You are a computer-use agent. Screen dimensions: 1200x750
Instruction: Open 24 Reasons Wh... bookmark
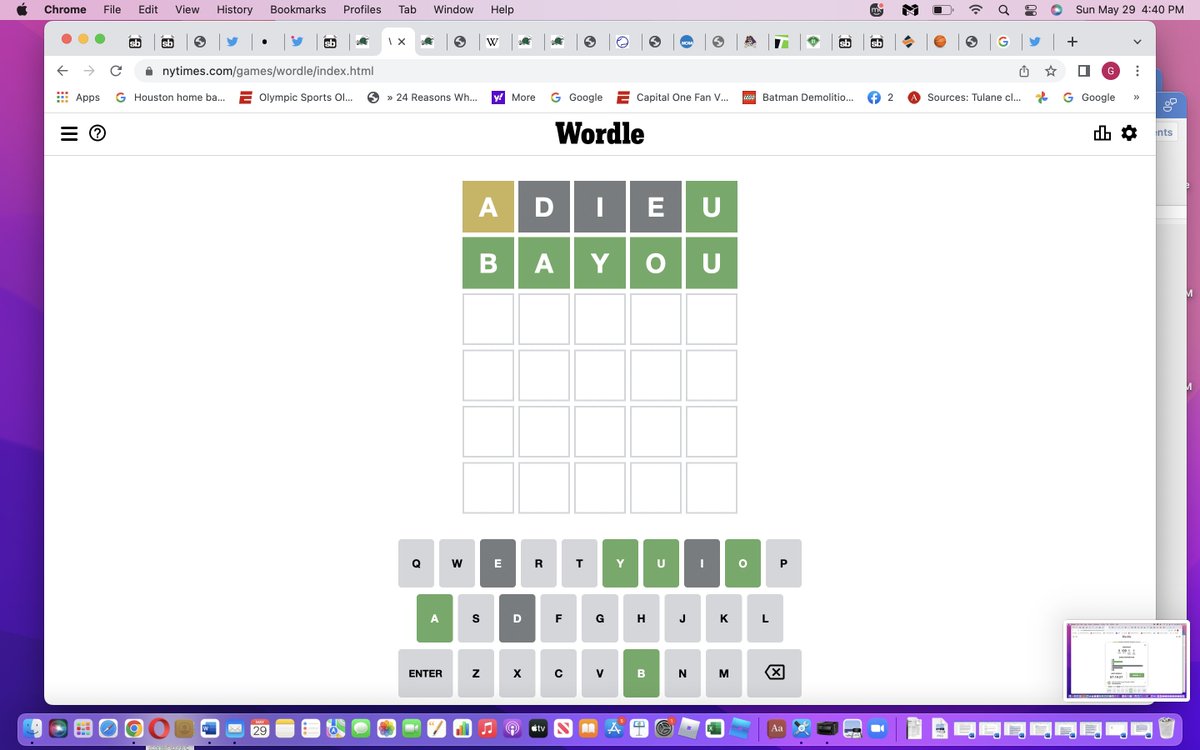click(422, 97)
